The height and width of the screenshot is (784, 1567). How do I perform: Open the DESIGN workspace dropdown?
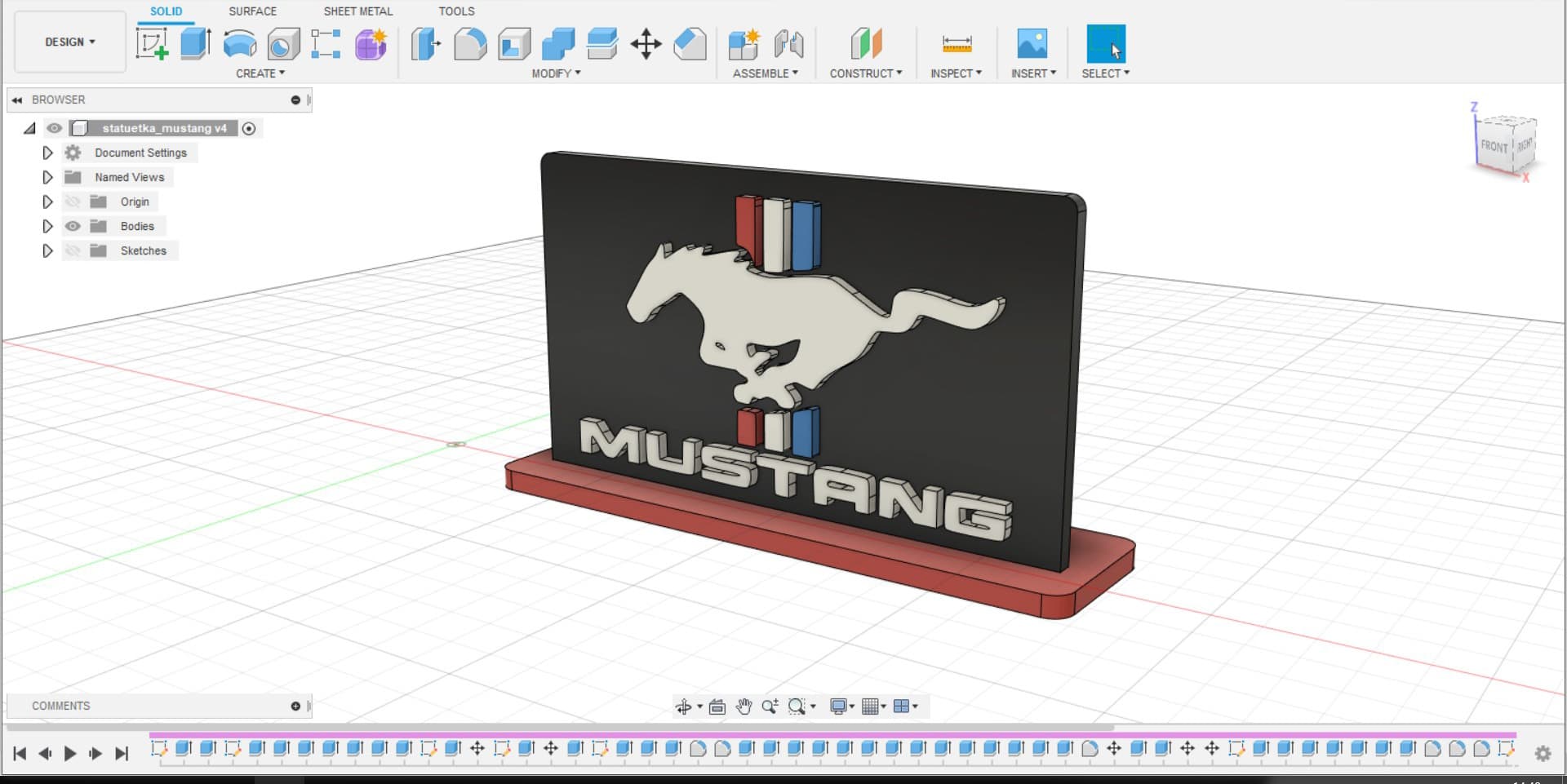[x=70, y=42]
